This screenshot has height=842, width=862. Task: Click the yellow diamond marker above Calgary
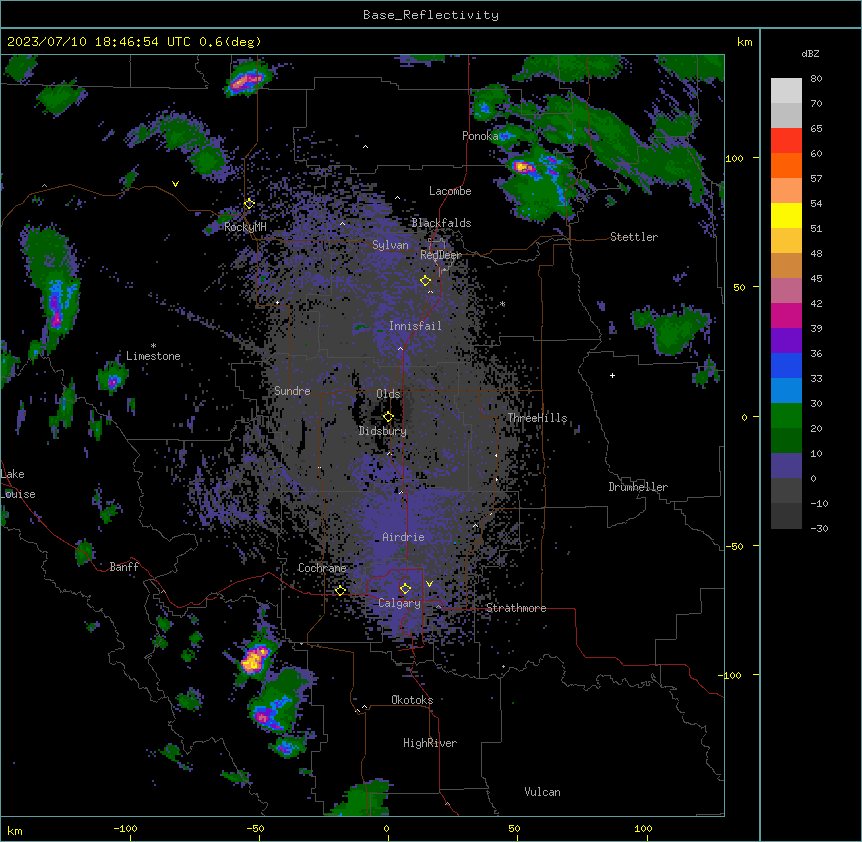coord(405,589)
